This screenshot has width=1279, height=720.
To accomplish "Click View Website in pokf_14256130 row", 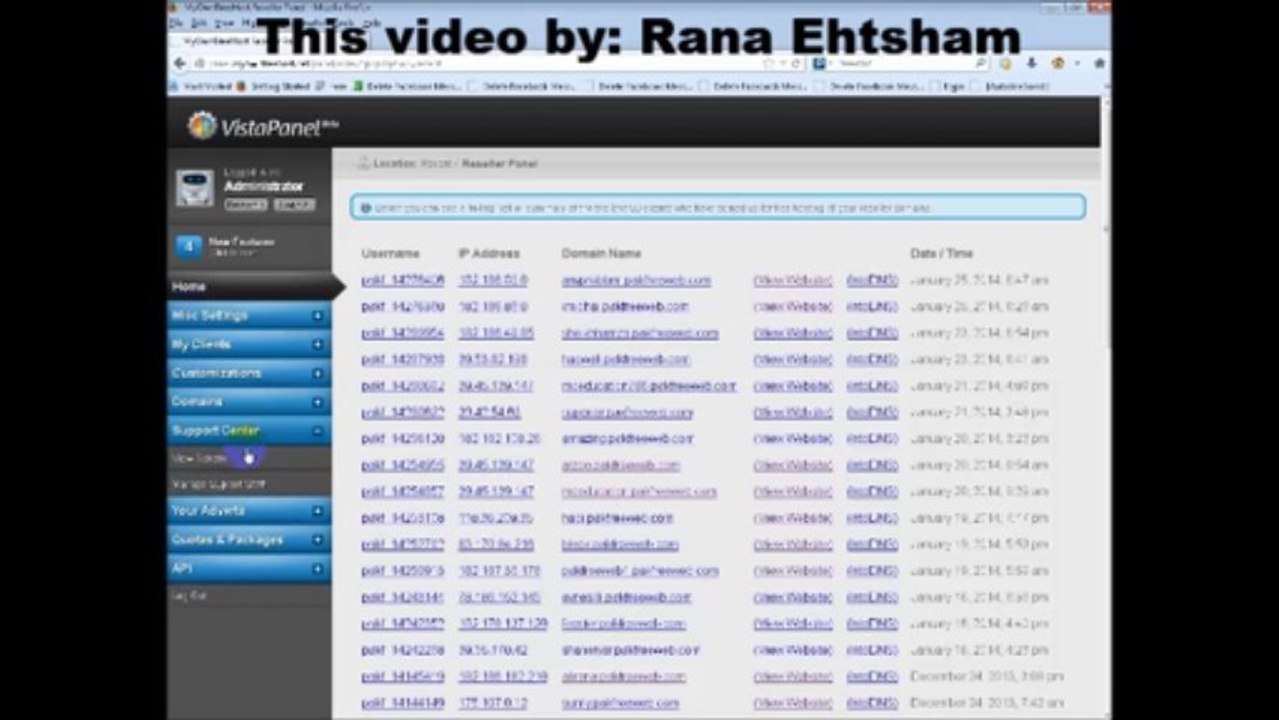I will pyautogui.click(x=793, y=439).
